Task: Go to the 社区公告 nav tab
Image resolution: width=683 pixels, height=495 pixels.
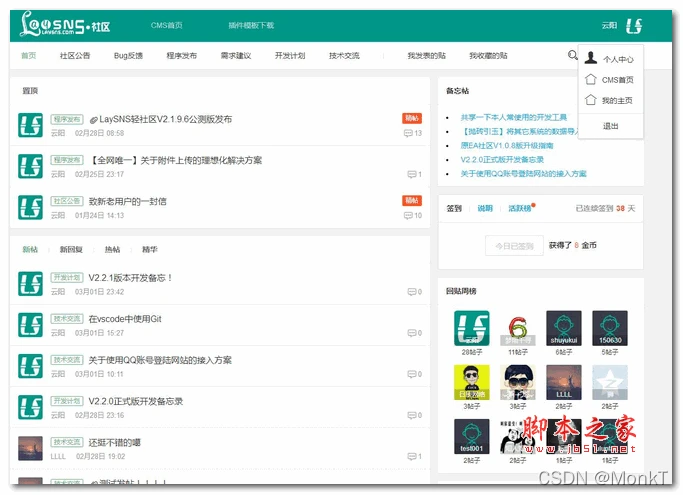Action: 75,55
